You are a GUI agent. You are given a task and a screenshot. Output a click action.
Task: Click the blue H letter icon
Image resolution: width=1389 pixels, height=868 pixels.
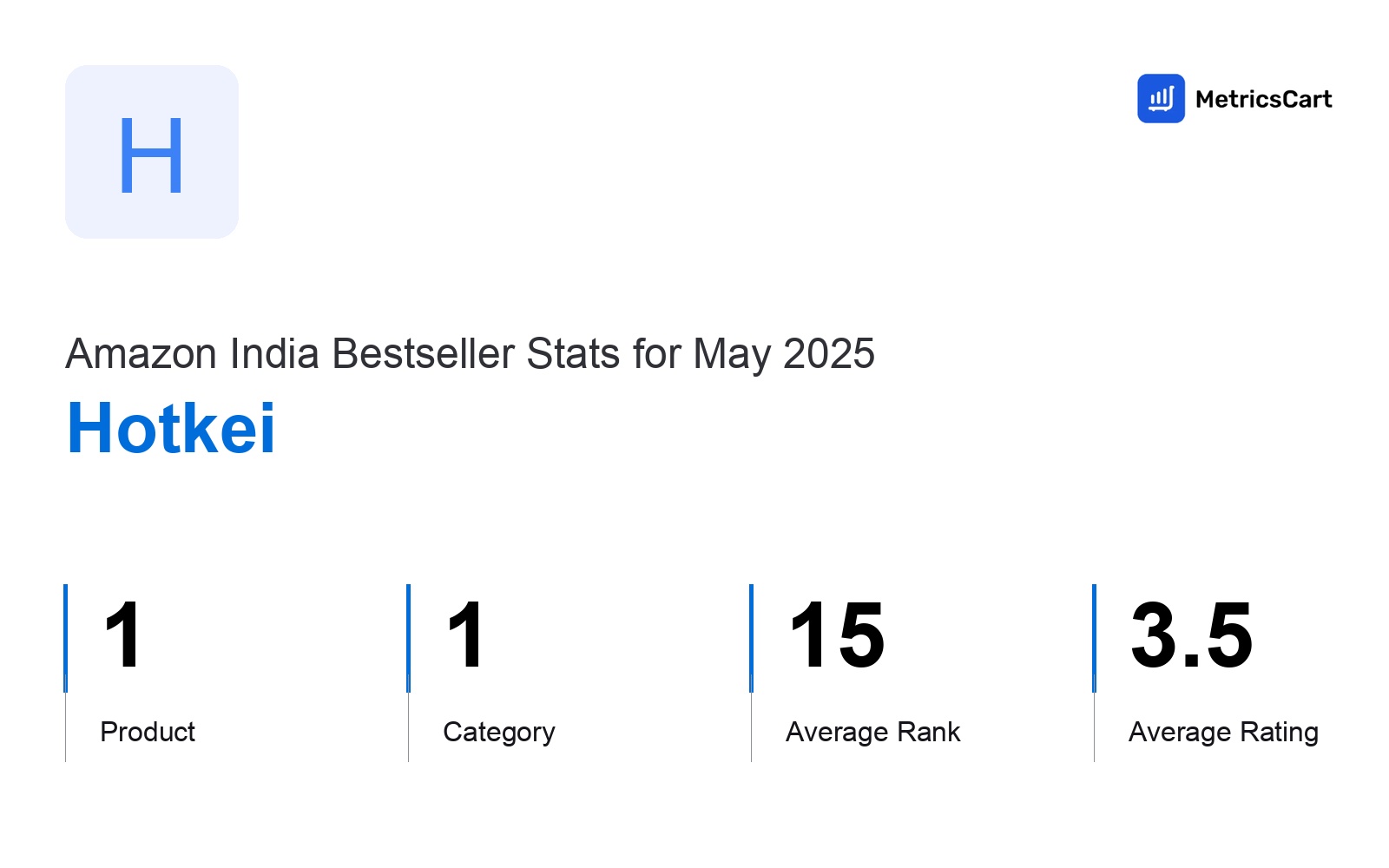pos(151,155)
